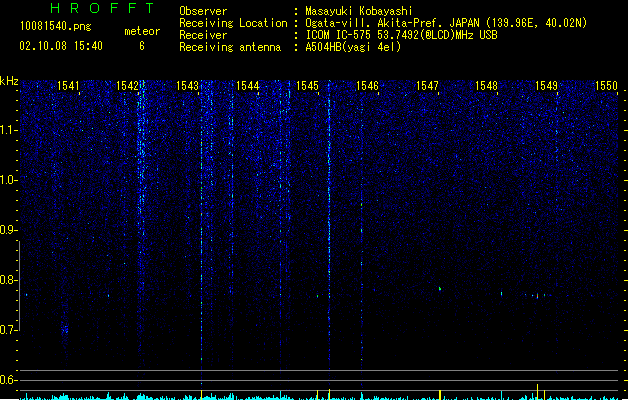
Task: Click the Receiving Location field label
Action: (233, 23)
